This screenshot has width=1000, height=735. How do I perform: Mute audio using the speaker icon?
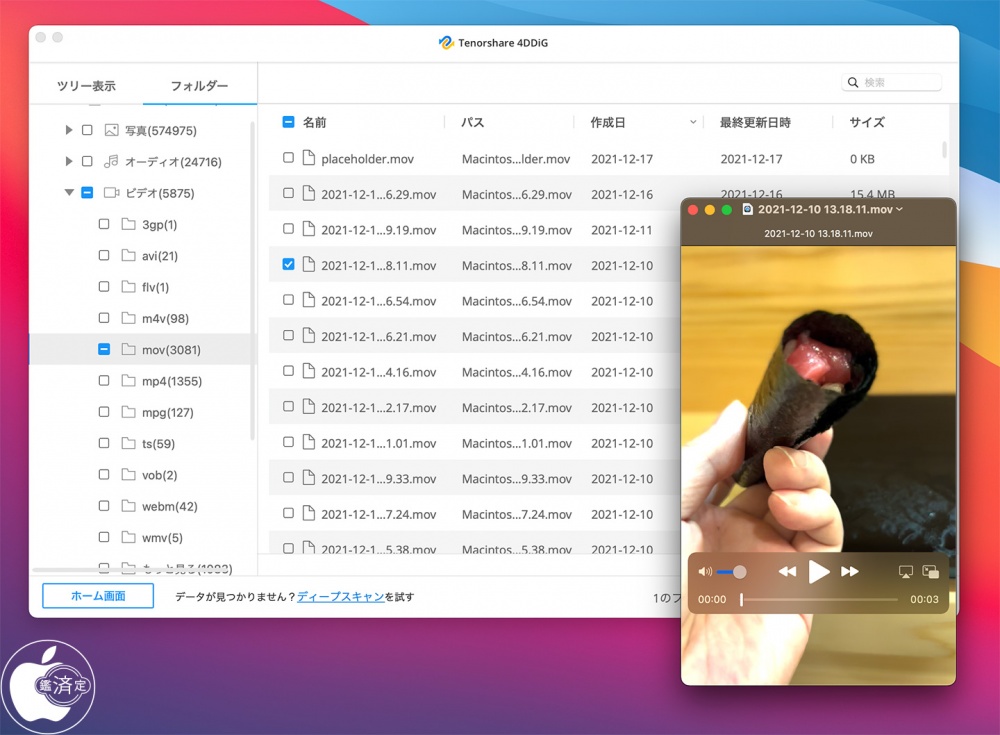point(705,572)
